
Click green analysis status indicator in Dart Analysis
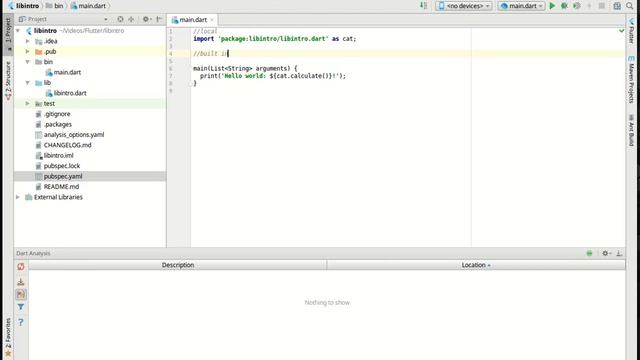(x=589, y=253)
